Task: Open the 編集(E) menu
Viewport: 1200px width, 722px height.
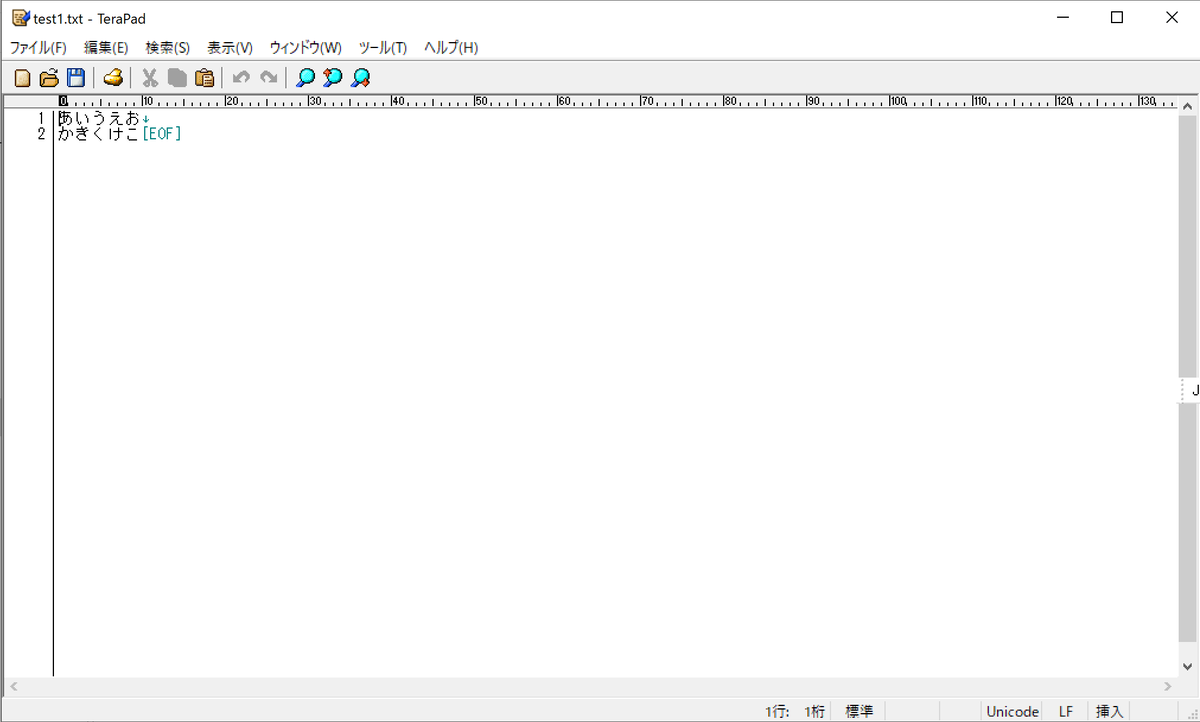Action: point(106,48)
